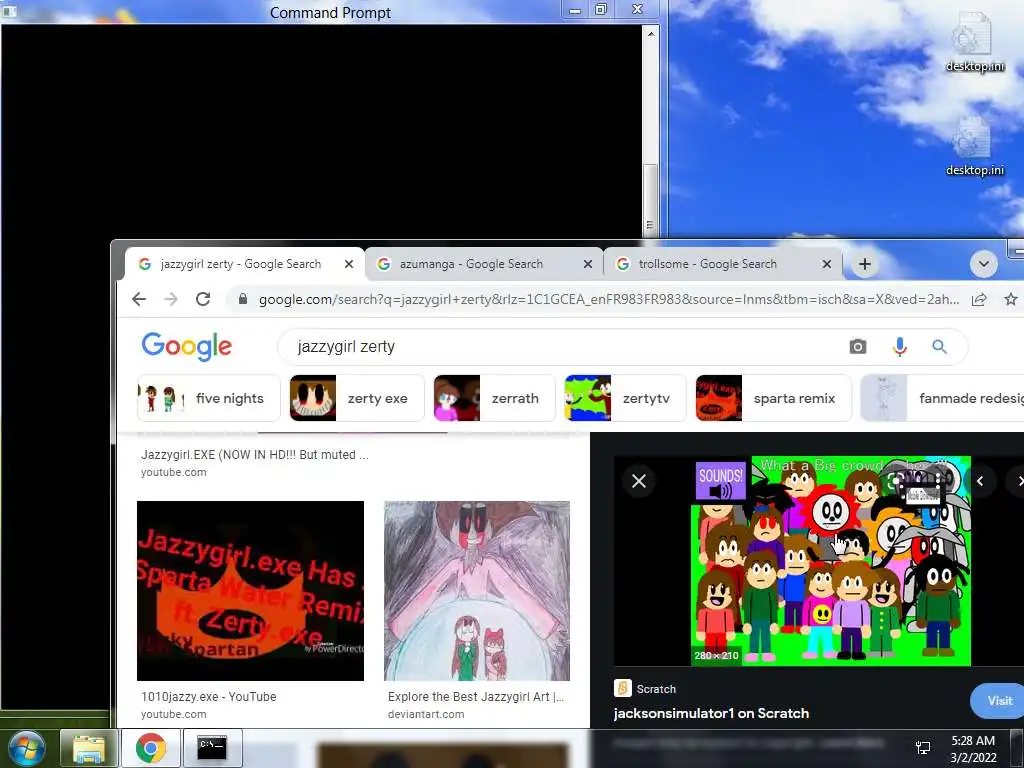Viewport: 1024px width, 768px height.
Task: Click the Chrome taskbar icon
Action: [x=151, y=748]
